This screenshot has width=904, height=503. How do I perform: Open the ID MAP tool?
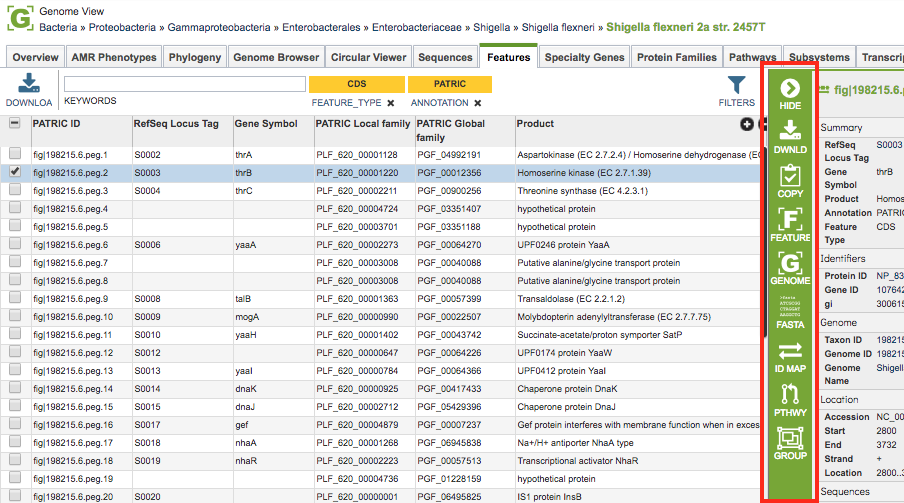(x=790, y=351)
